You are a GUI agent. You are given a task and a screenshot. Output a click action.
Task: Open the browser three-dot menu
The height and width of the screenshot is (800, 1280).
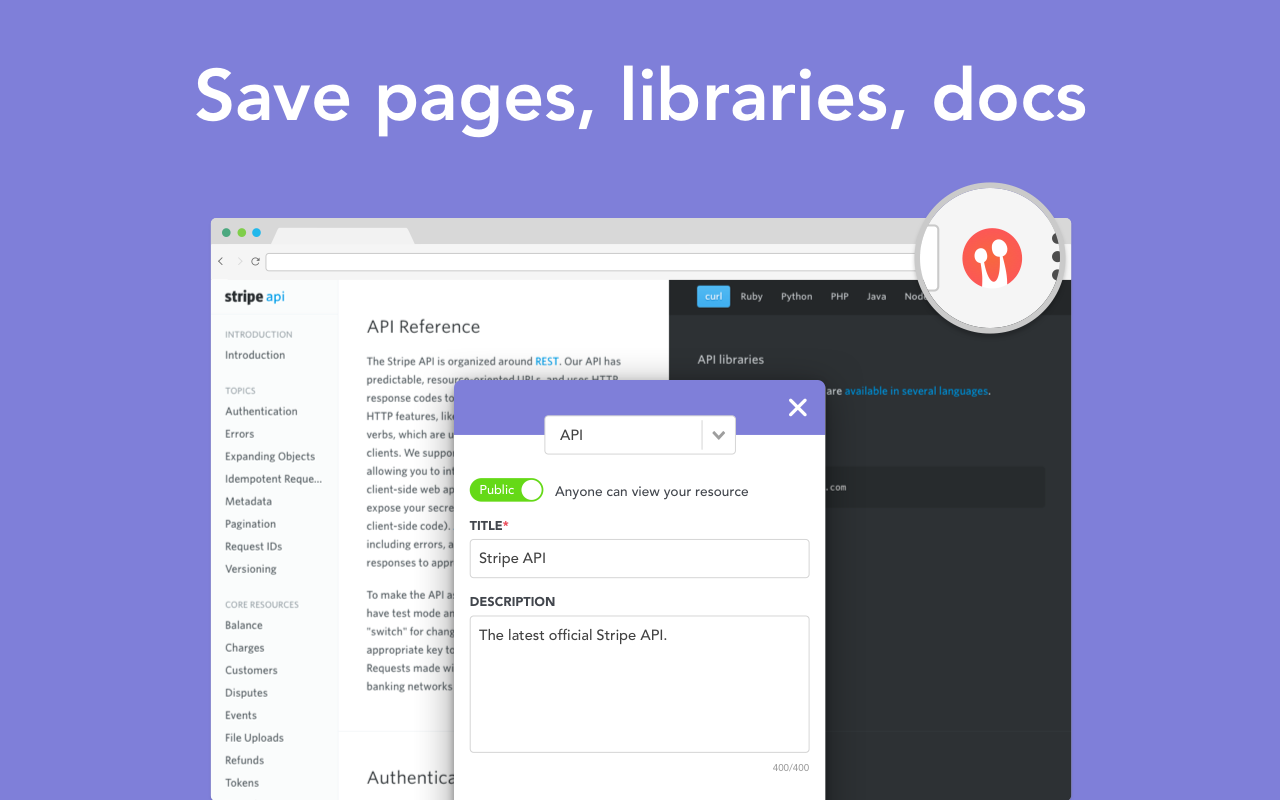pos(1056,257)
